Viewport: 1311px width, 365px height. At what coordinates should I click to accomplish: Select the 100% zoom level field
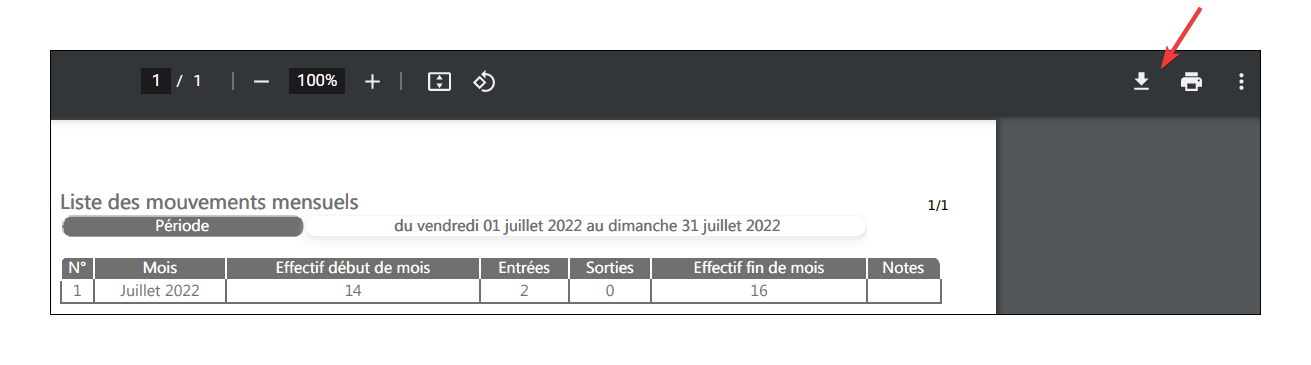pyautogui.click(x=317, y=81)
